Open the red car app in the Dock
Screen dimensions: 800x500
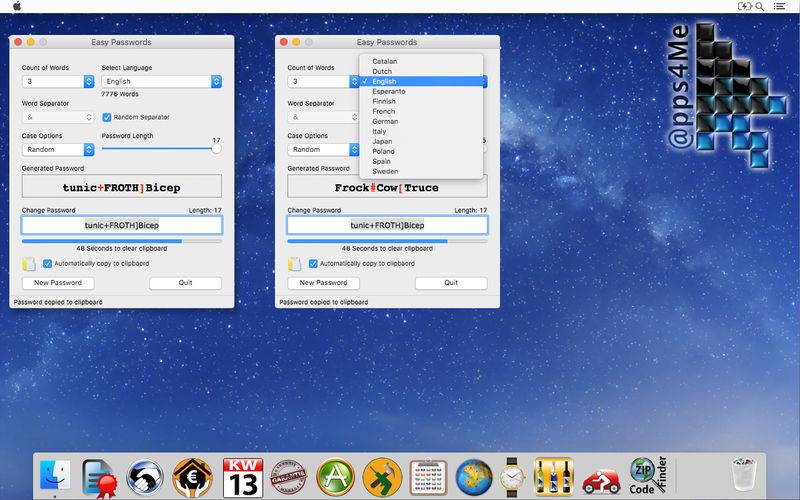pyautogui.click(x=601, y=481)
